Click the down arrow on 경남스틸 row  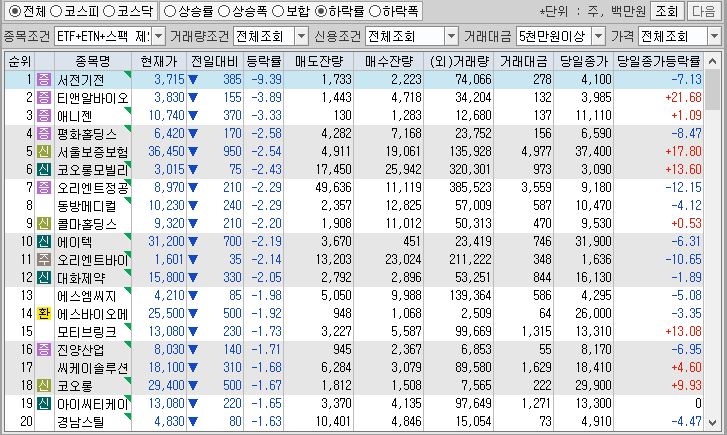pyautogui.click(x=193, y=422)
